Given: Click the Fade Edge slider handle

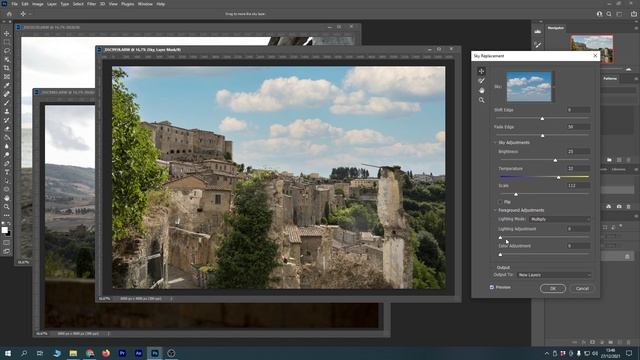Looking at the screenshot, I should 542,136.
